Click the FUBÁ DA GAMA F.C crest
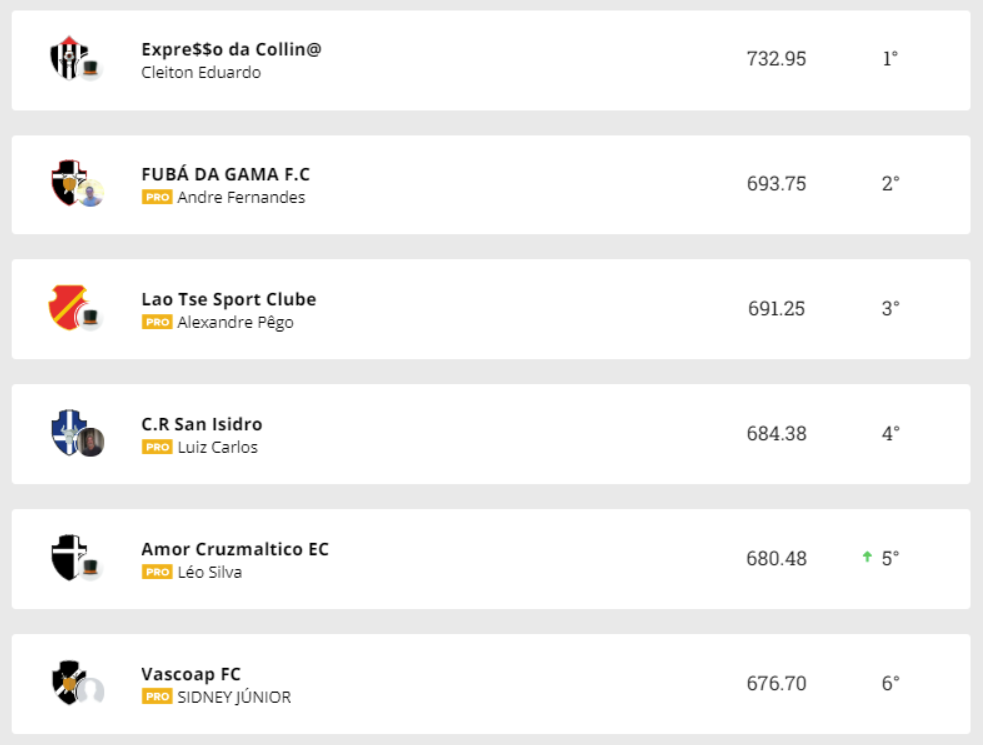 click(x=68, y=182)
